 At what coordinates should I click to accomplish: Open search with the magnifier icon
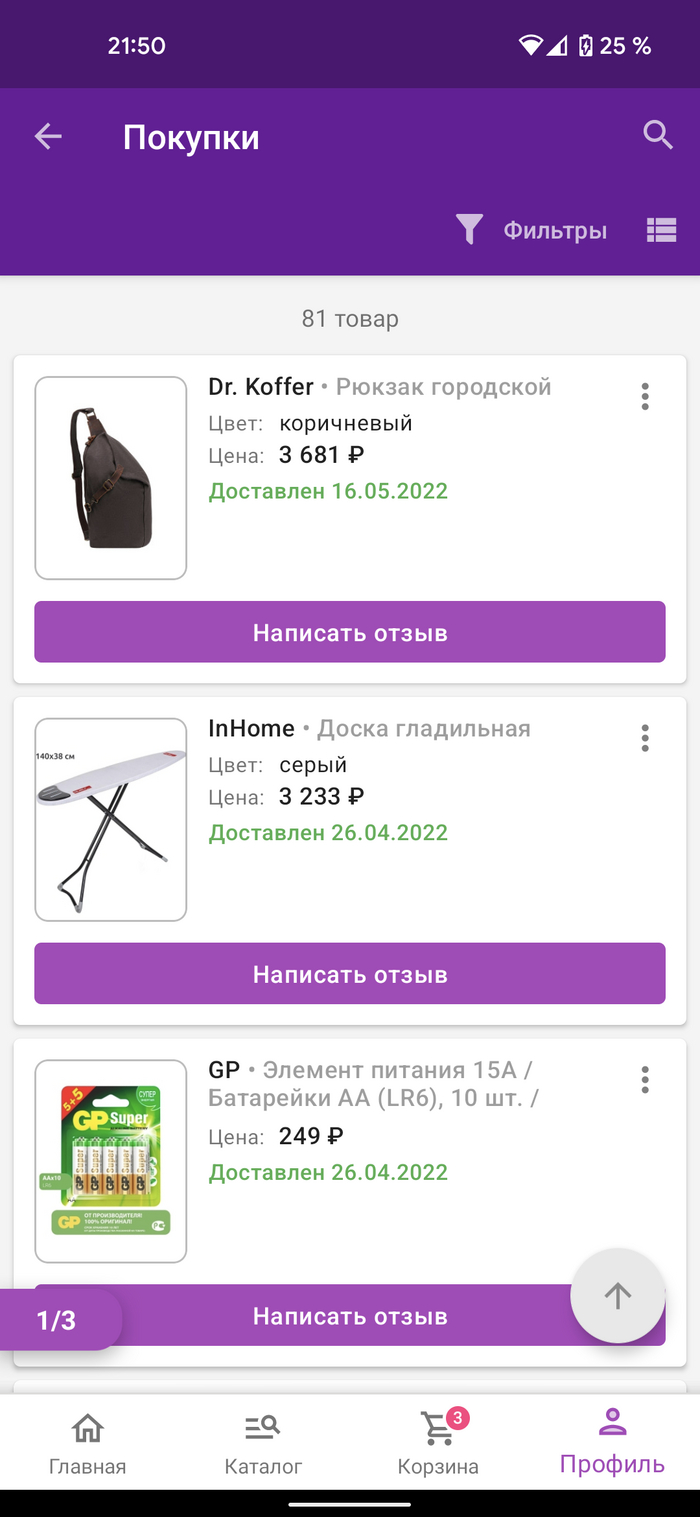(x=657, y=135)
